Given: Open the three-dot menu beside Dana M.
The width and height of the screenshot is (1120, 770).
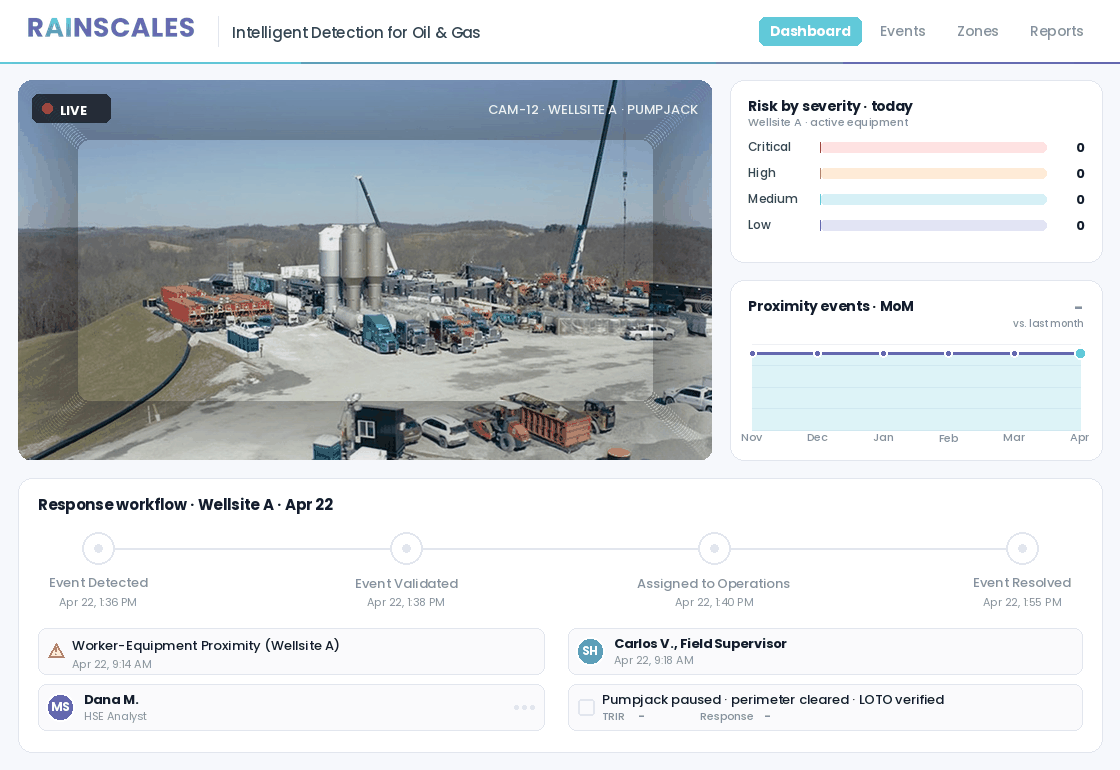Looking at the screenshot, I should (x=524, y=707).
